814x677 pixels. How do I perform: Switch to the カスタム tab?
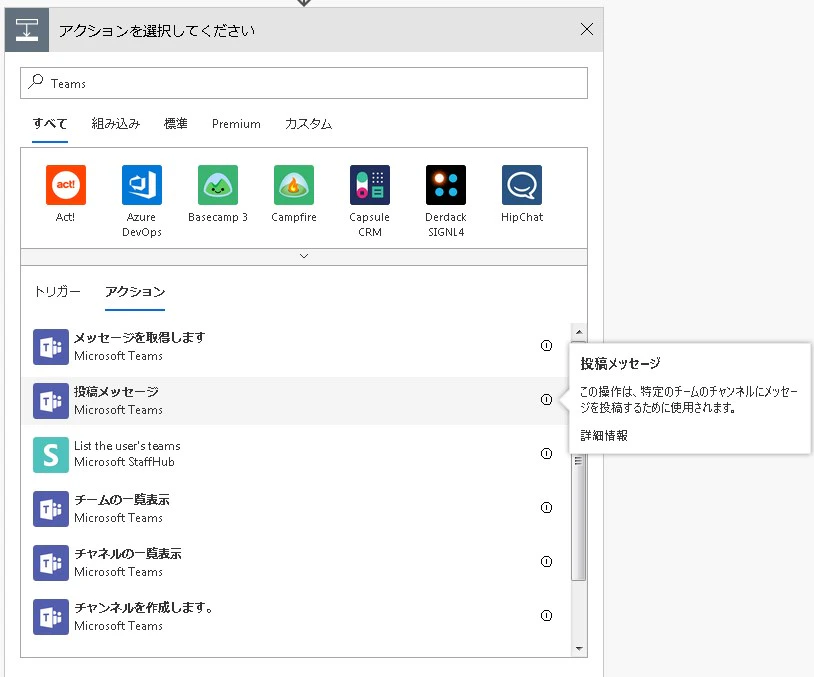click(x=308, y=124)
